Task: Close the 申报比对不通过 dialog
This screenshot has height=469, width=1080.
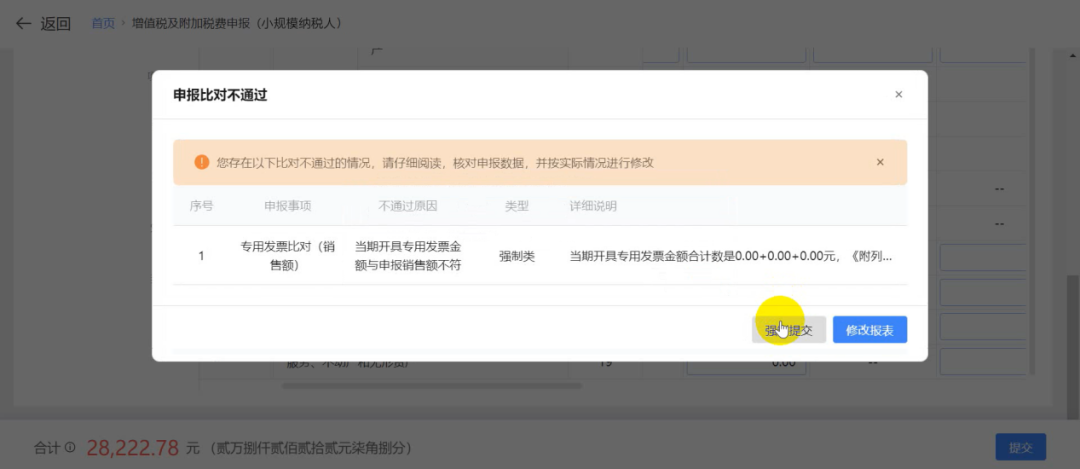Action: pyautogui.click(x=898, y=95)
